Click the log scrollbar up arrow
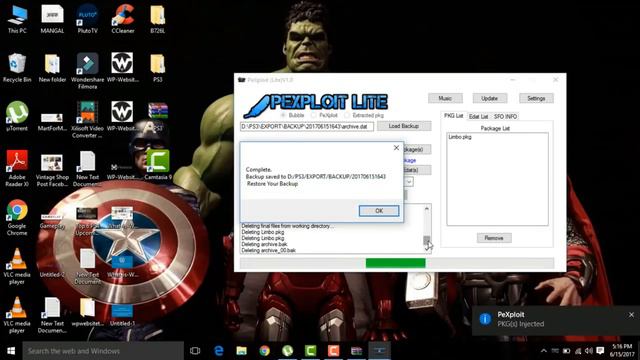640x360 pixels. click(x=427, y=209)
